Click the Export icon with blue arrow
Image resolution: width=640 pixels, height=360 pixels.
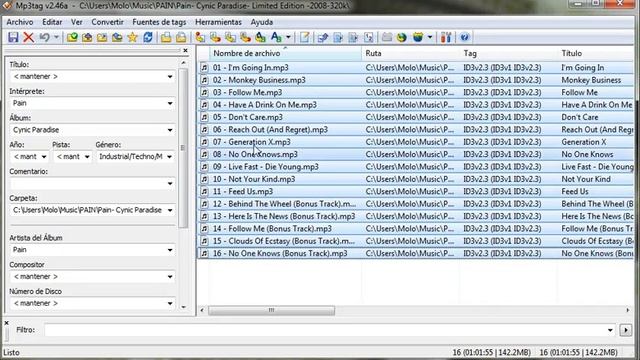(323, 38)
